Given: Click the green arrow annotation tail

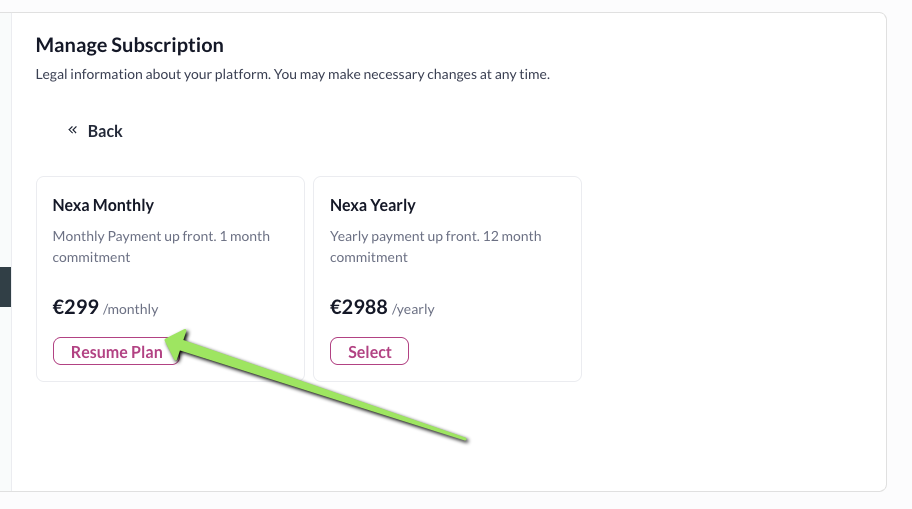Looking at the screenshot, I should 460,435.
